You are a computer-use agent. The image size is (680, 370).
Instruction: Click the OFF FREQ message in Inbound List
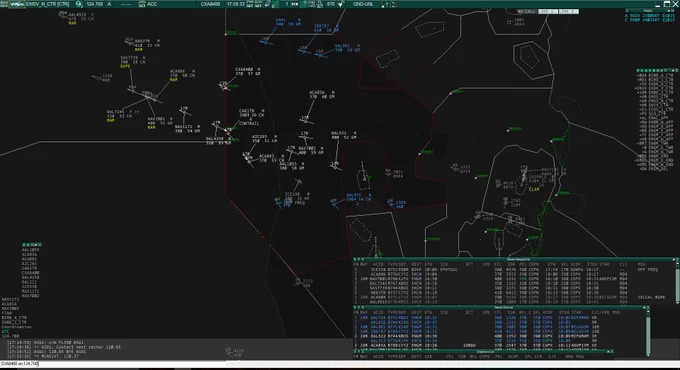647,269
